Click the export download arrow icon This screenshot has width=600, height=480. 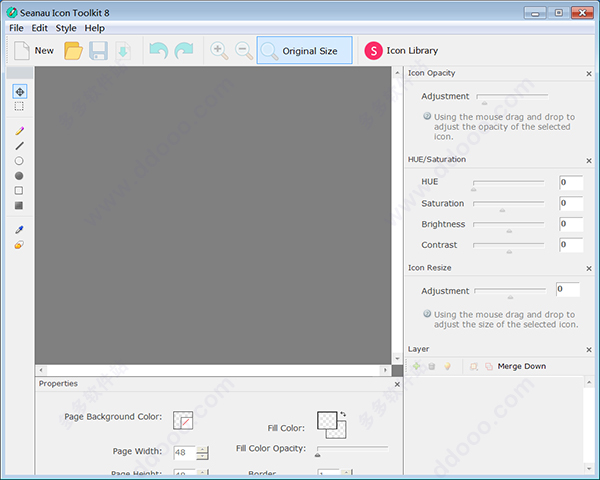123,51
